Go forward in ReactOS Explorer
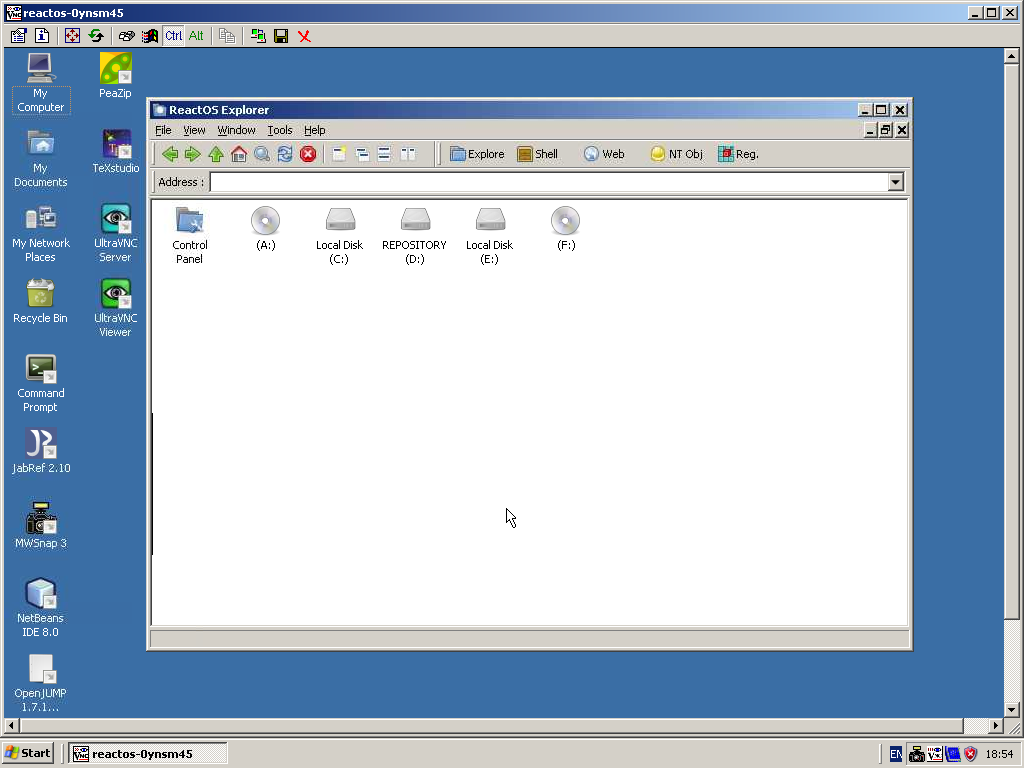The image size is (1024, 768). coord(193,154)
